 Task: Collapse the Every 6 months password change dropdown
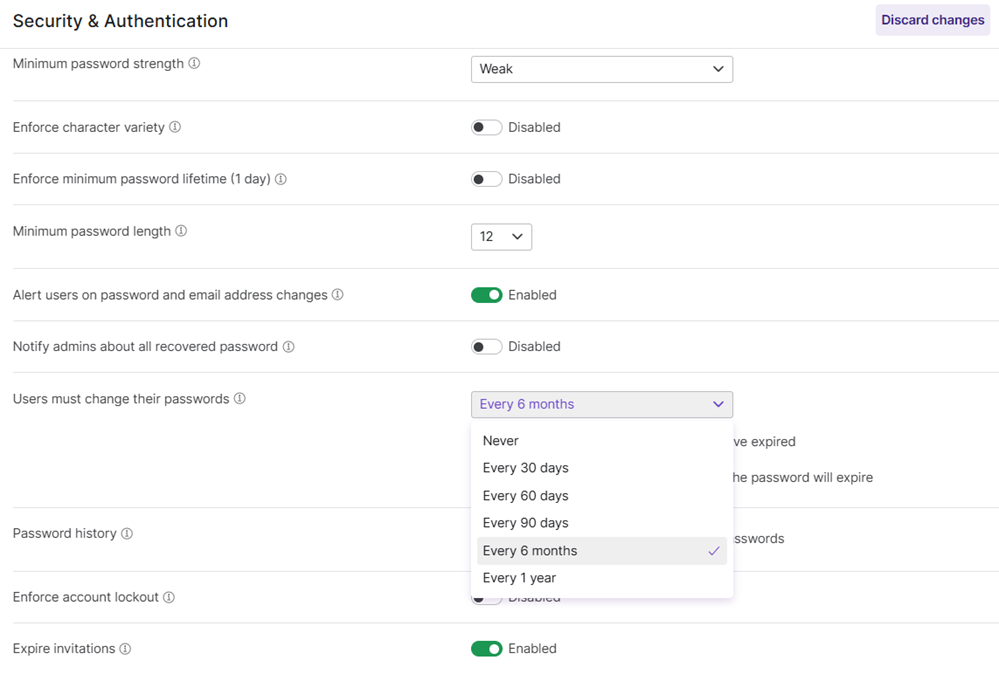click(602, 405)
